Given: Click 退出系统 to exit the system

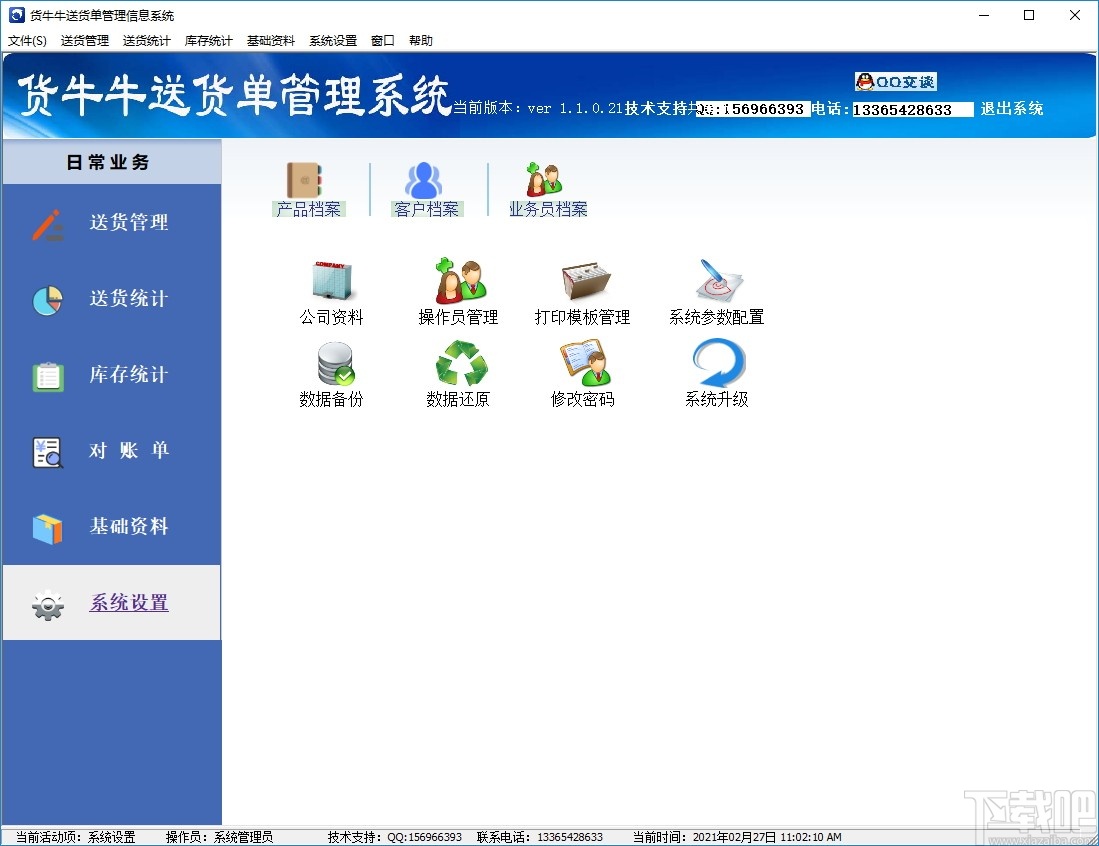Looking at the screenshot, I should 1011,108.
